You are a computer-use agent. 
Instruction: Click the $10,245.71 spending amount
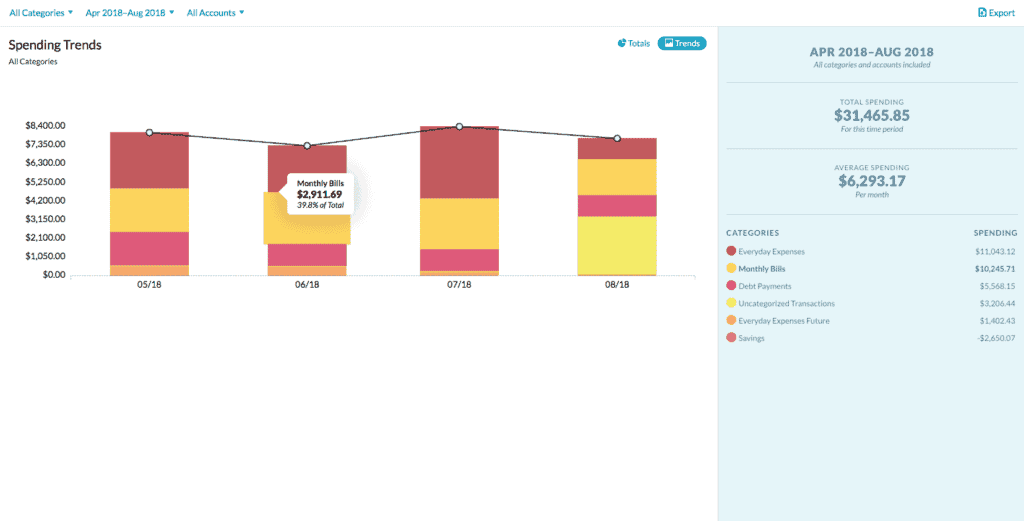(x=997, y=268)
